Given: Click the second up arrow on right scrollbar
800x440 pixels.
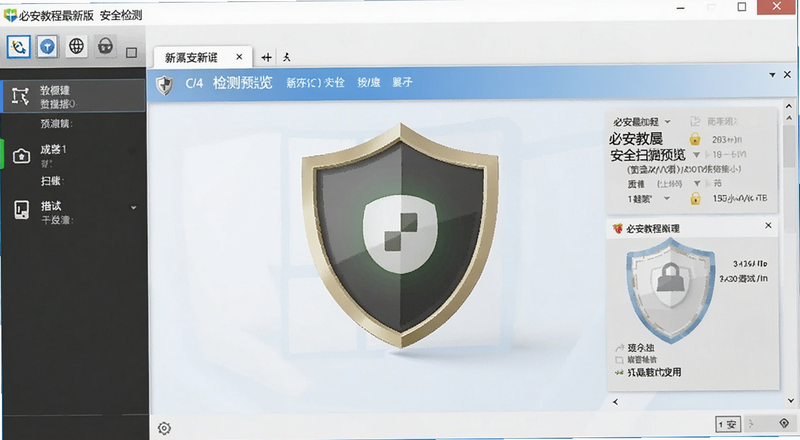Looking at the screenshot, I should [789, 118].
